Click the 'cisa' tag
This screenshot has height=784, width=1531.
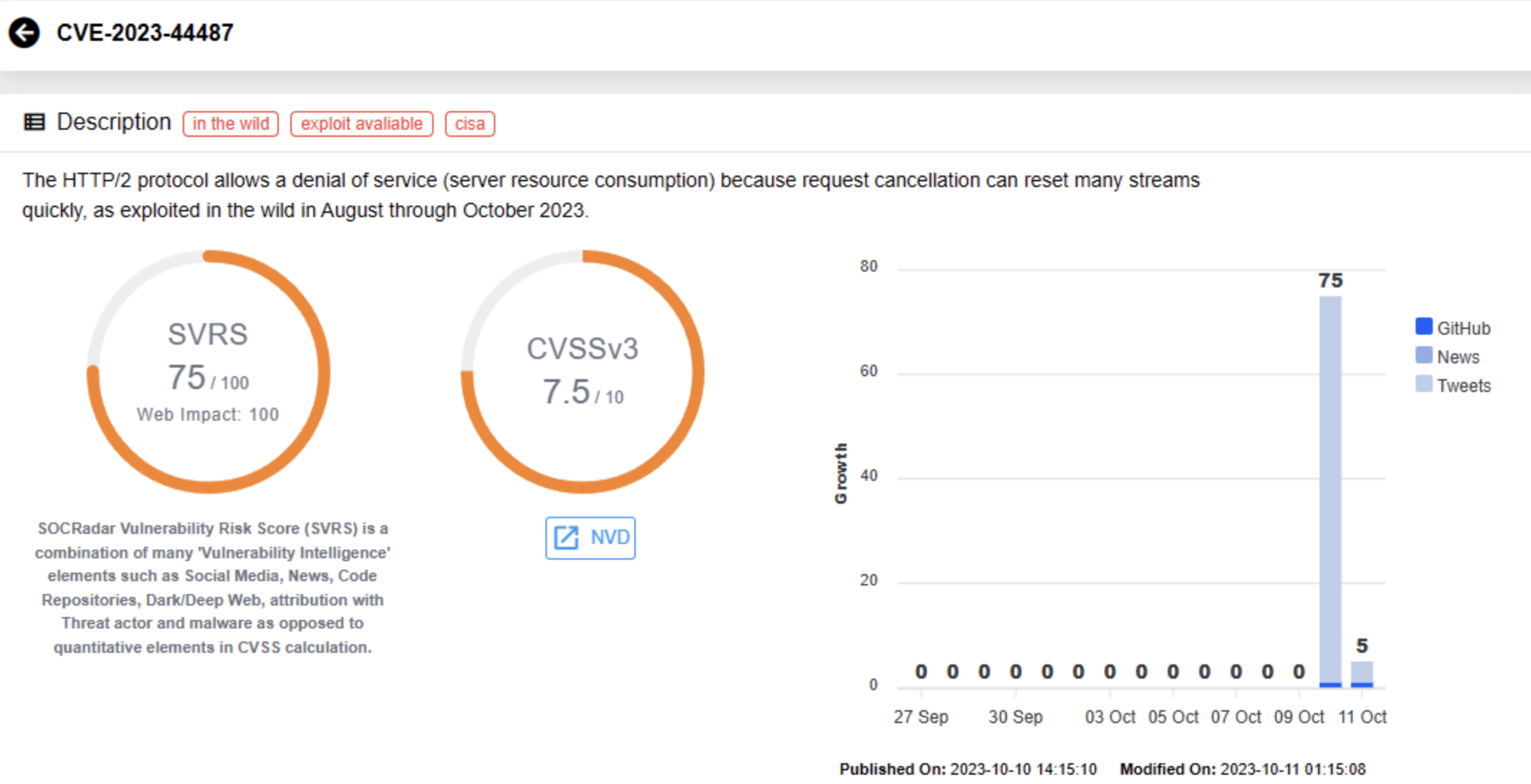coord(469,124)
